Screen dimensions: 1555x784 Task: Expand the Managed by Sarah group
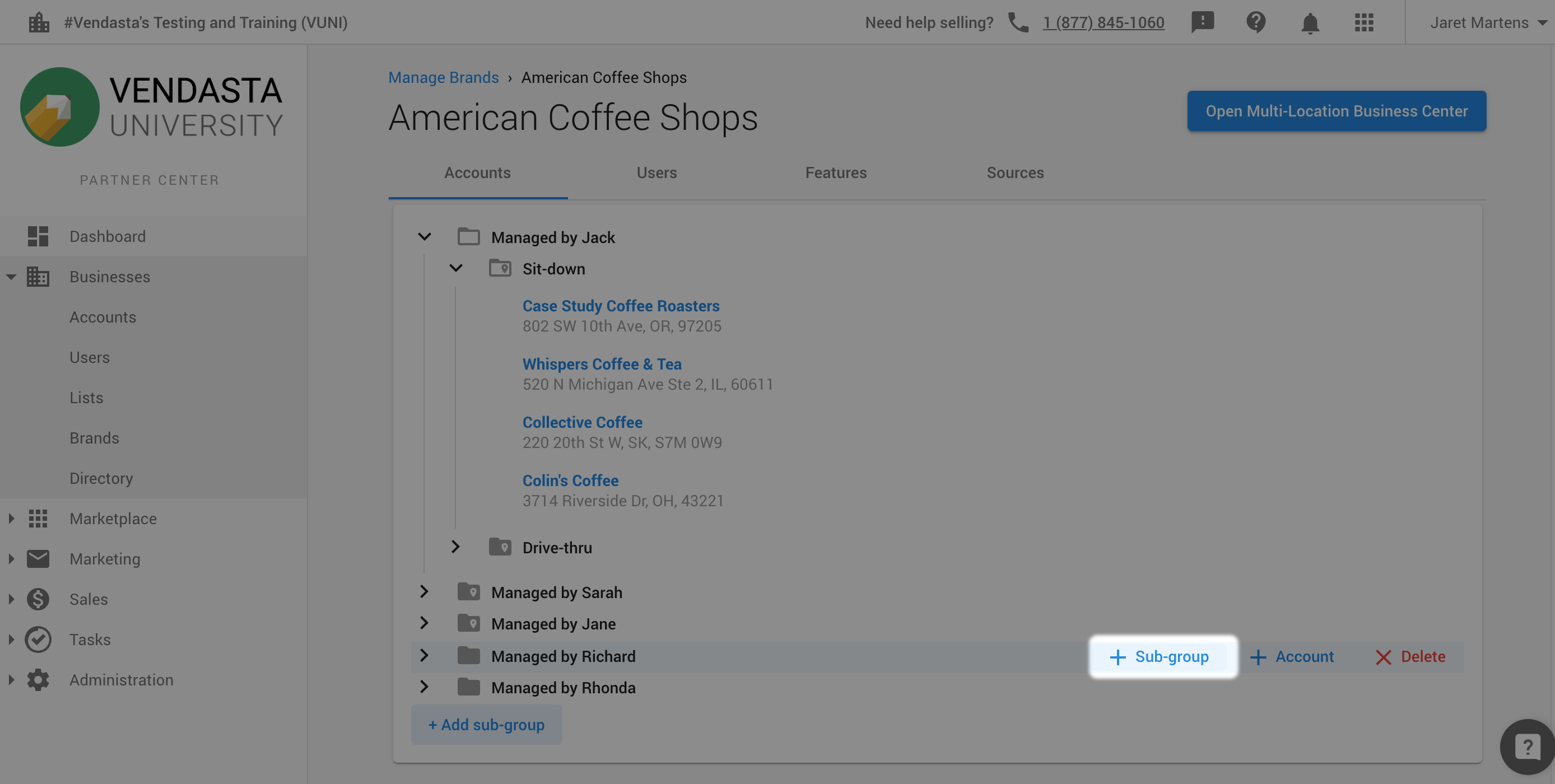click(x=425, y=591)
